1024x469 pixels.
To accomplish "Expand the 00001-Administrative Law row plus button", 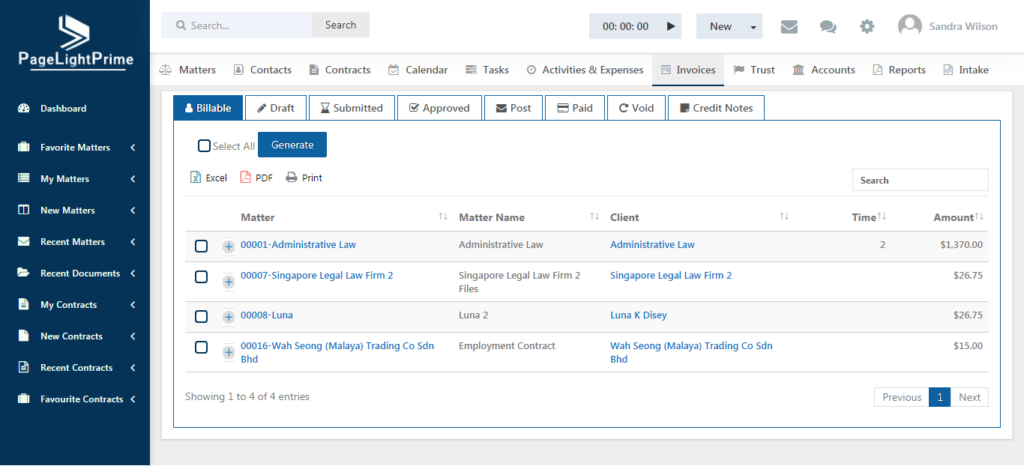I will coord(229,247).
